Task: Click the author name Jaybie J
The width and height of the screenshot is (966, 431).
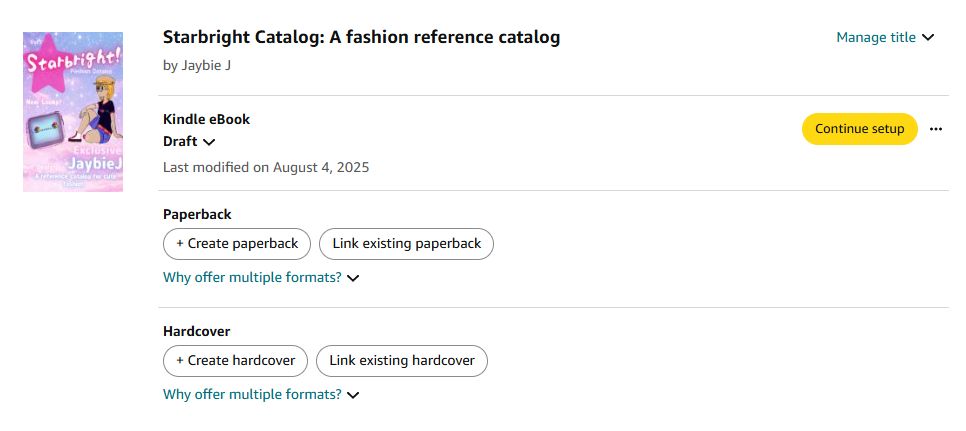Action: (x=198, y=66)
